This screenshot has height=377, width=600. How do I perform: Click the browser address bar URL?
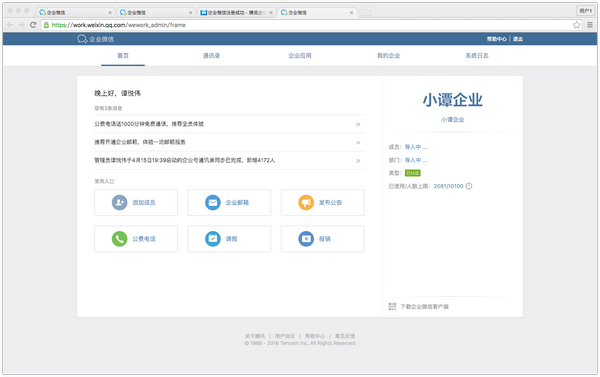coord(119,25)
